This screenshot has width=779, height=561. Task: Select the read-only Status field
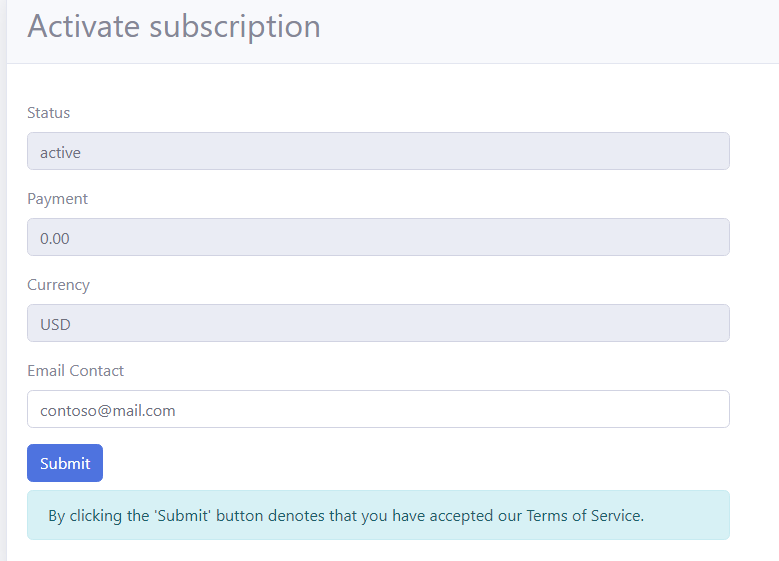pos(378,151)
